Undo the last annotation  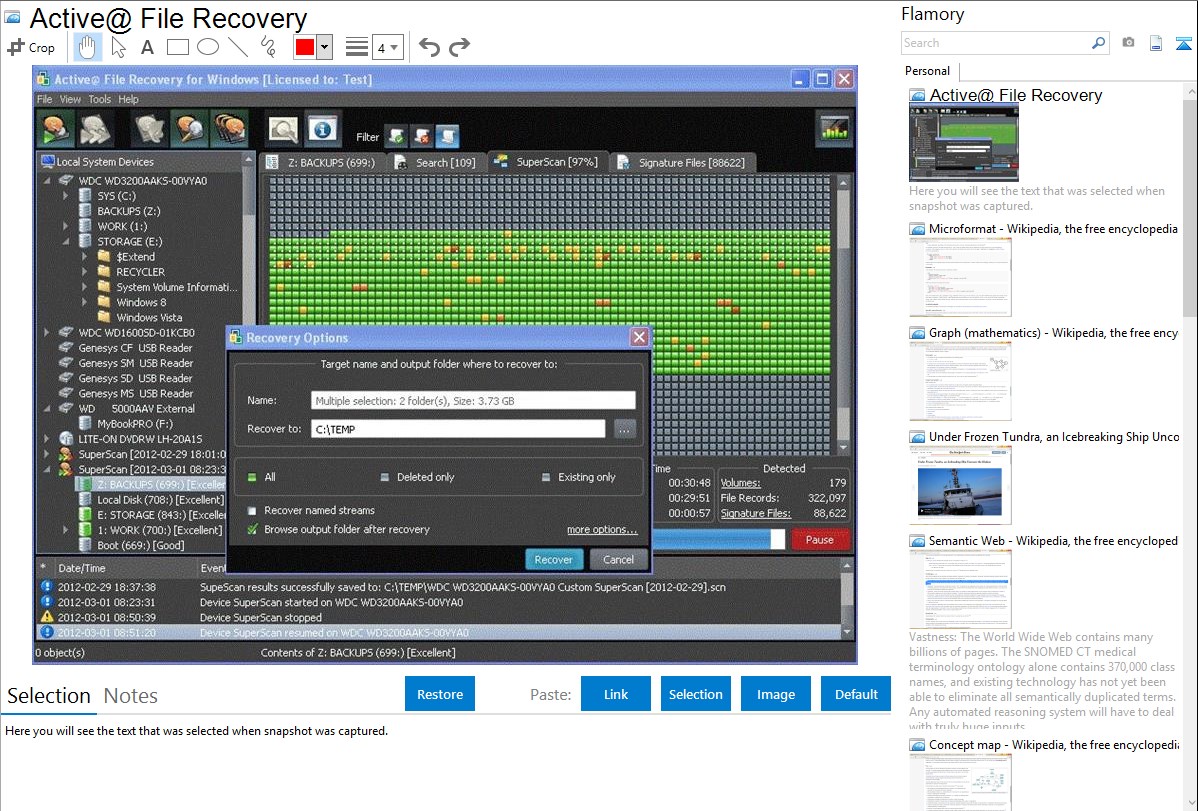tap(429, 47)
